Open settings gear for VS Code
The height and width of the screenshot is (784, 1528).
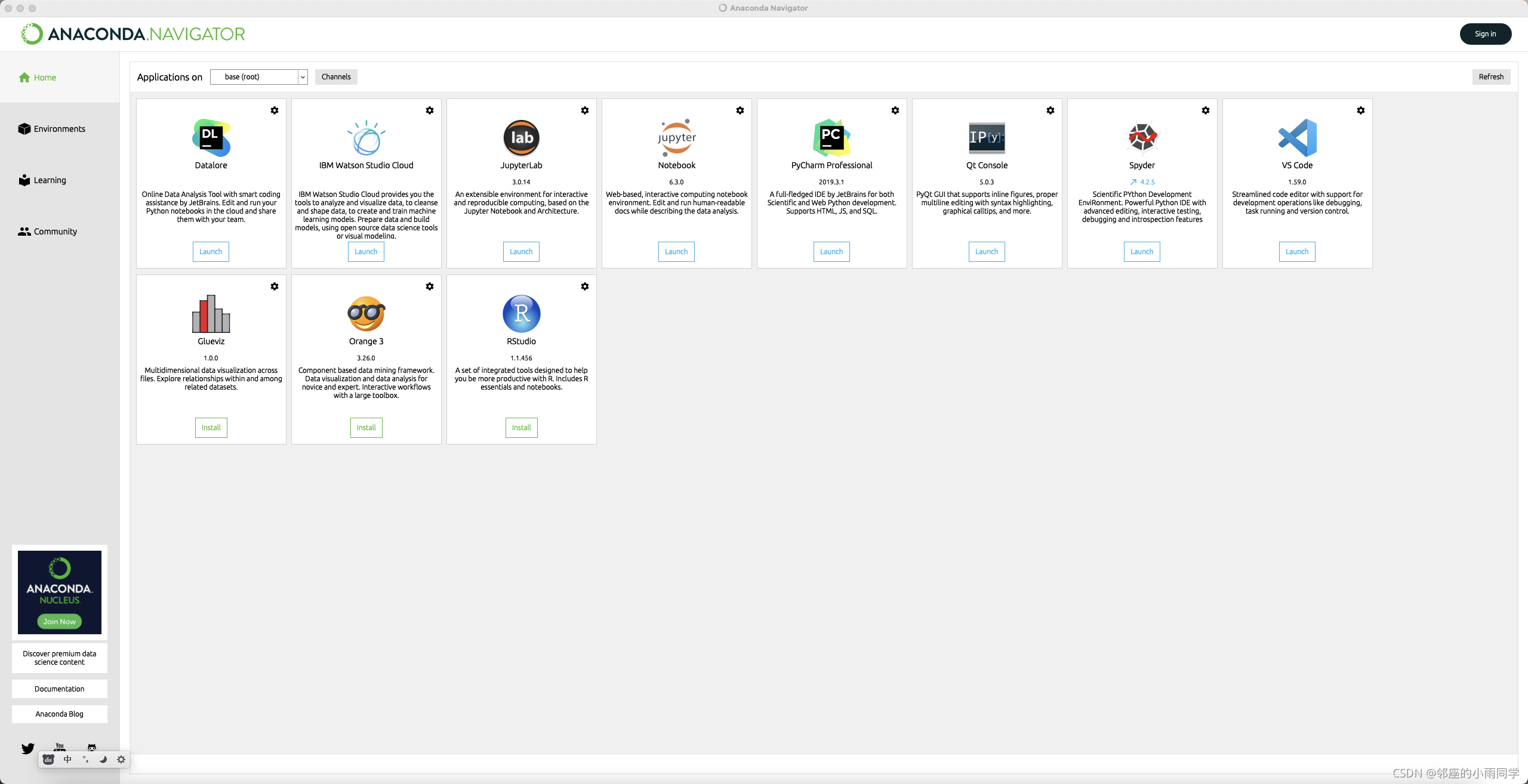tap(1361, 110)
